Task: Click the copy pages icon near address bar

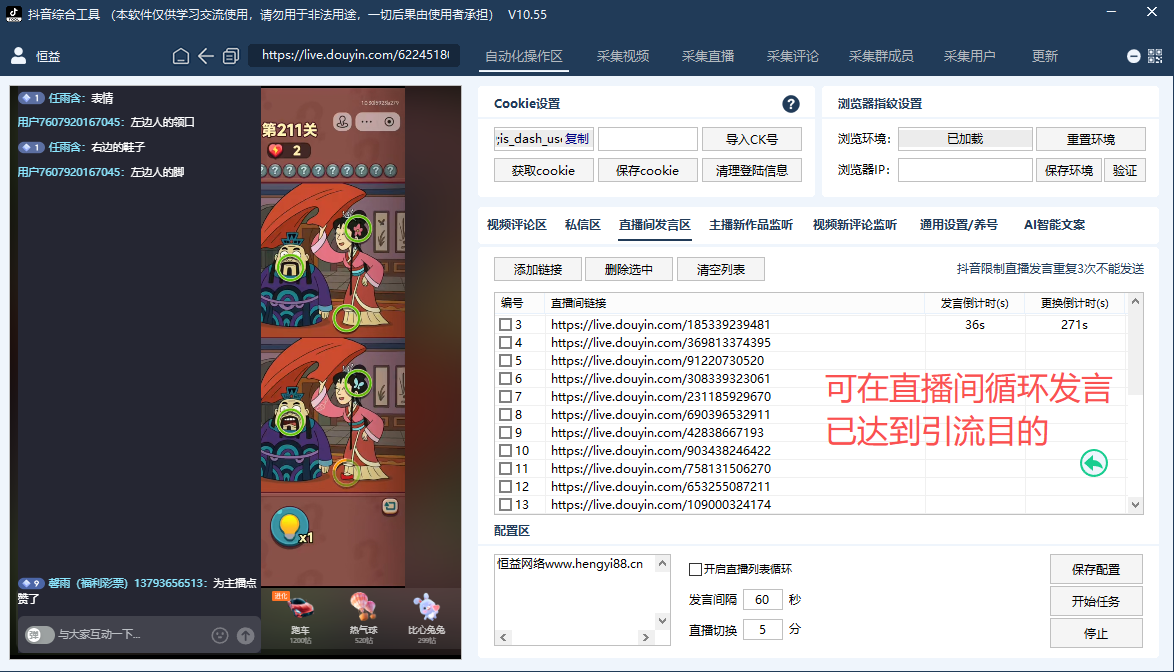Action: point(231,56)
